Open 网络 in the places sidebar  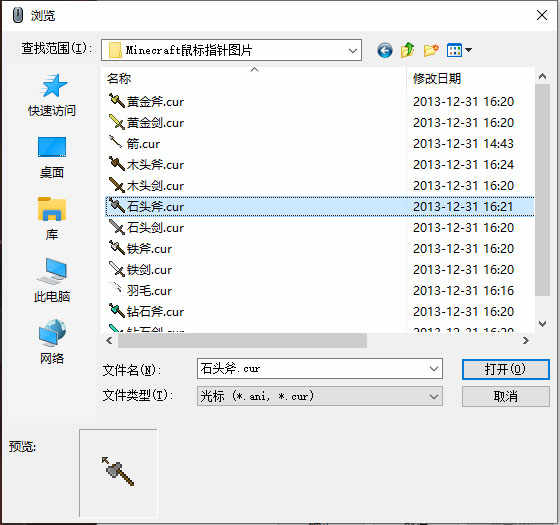coord(52,342)
